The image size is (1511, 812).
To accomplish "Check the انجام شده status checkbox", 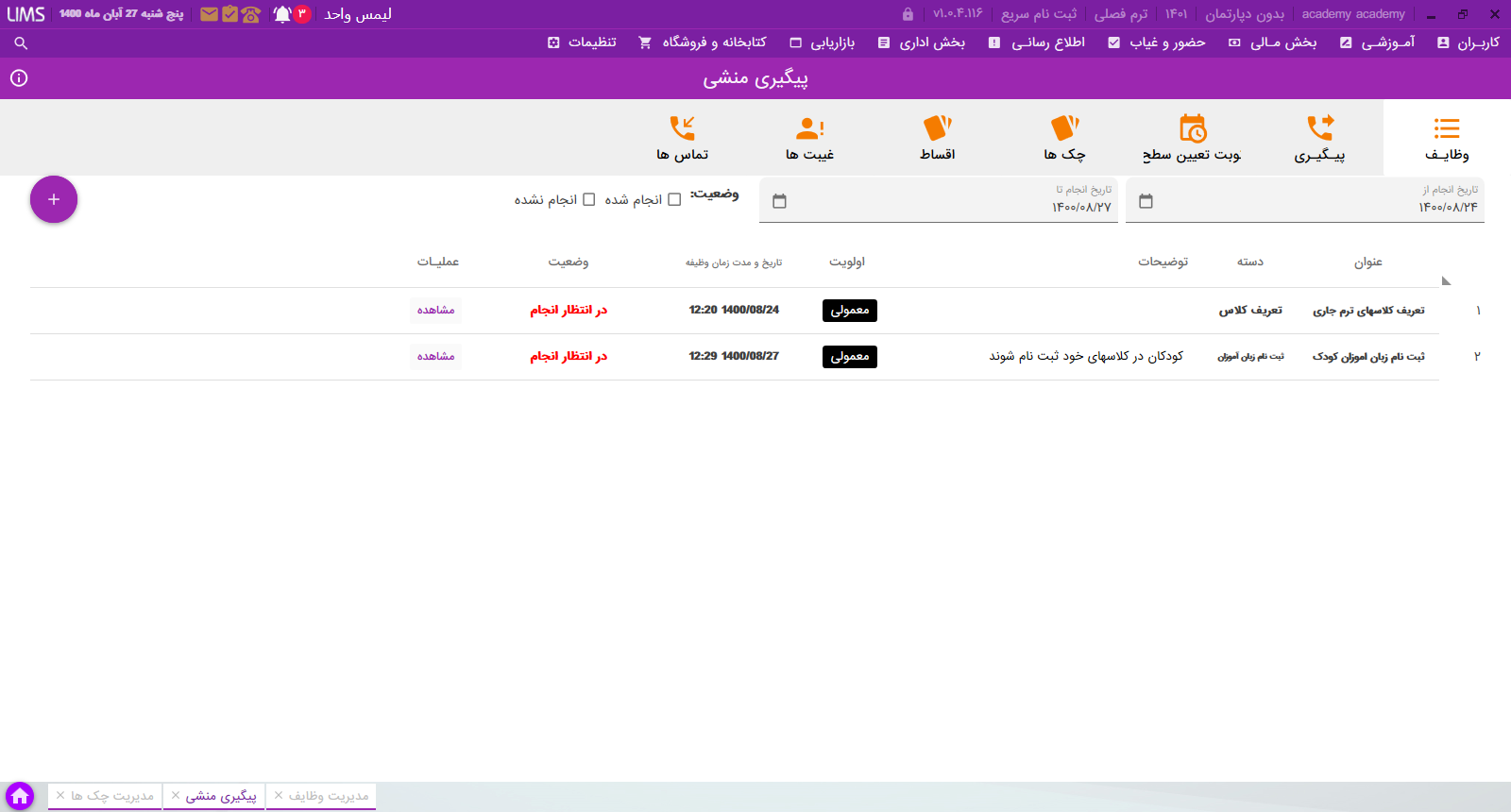I will coord(674,199).
